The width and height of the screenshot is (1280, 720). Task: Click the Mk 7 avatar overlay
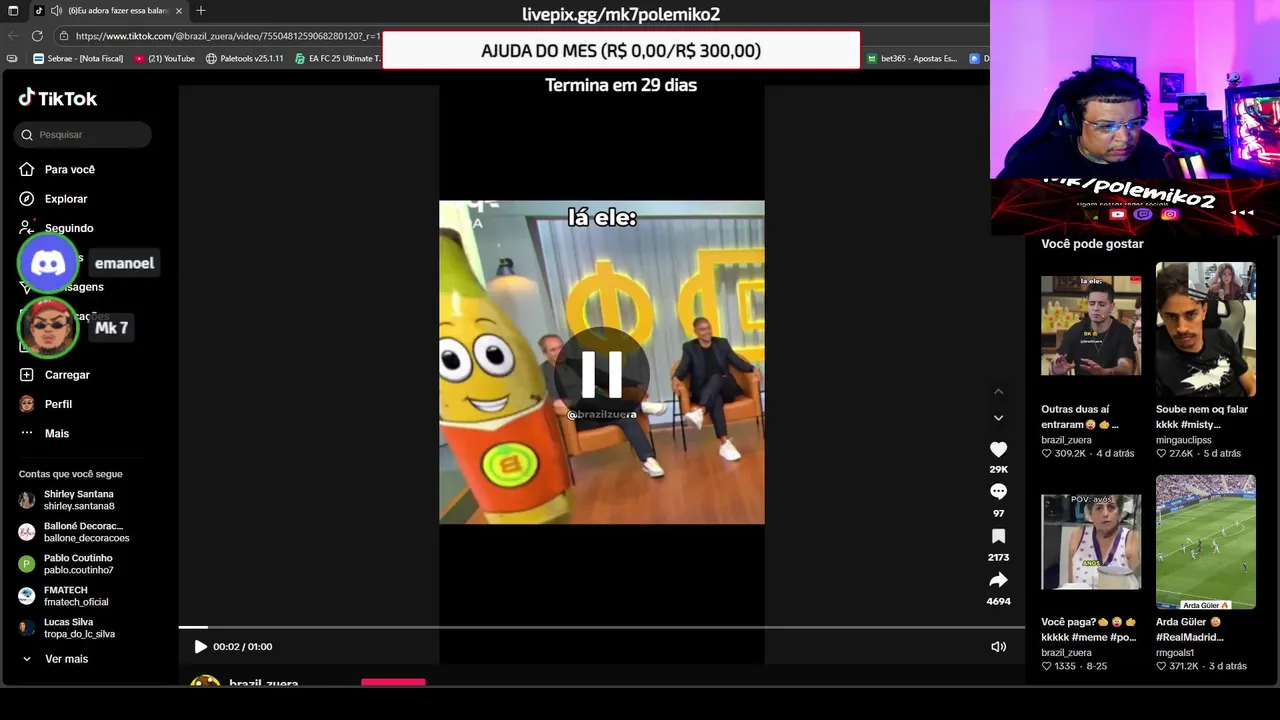pos(48,327)
